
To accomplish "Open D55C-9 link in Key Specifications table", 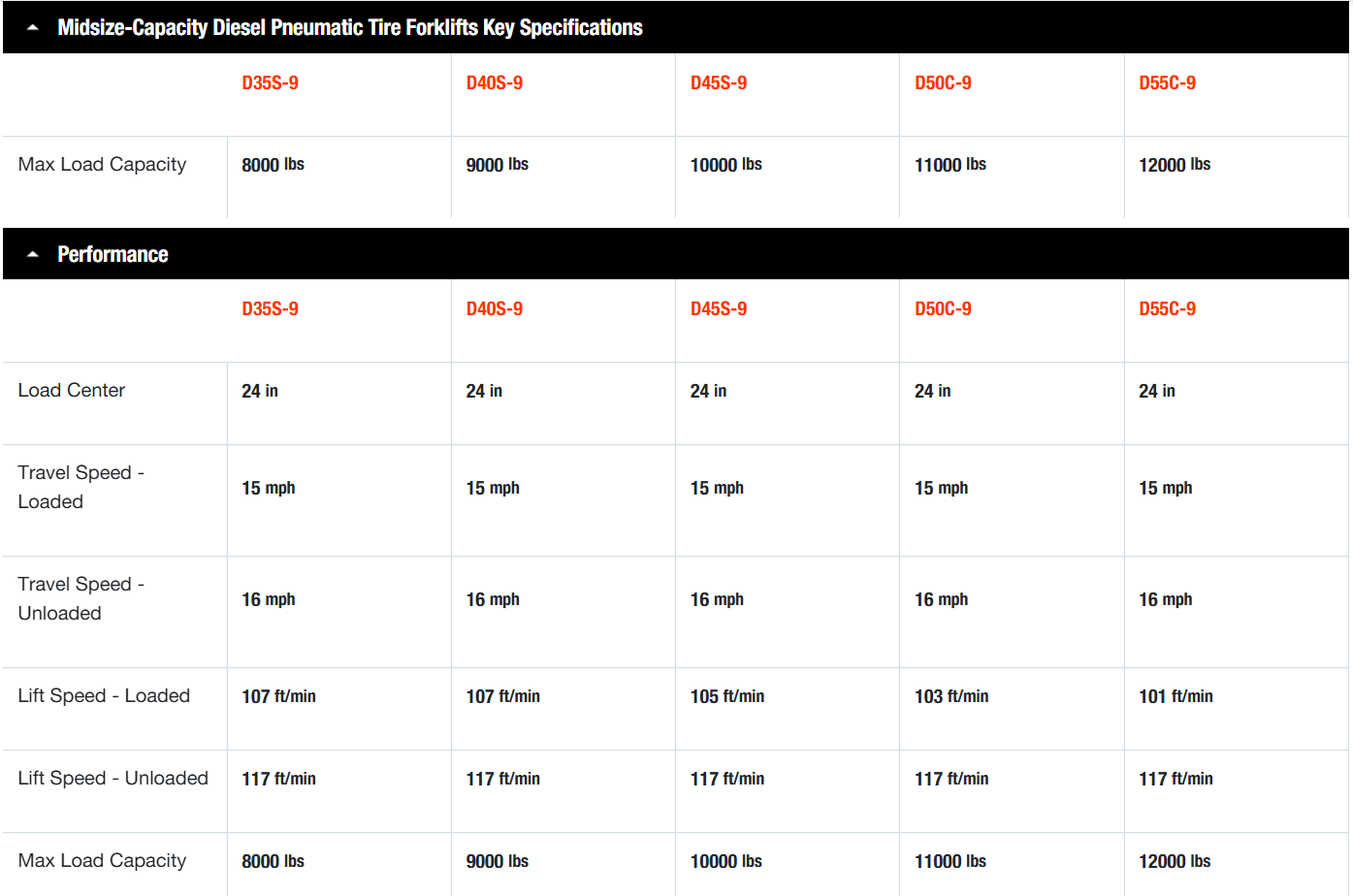I will [x=1167, y=83].
